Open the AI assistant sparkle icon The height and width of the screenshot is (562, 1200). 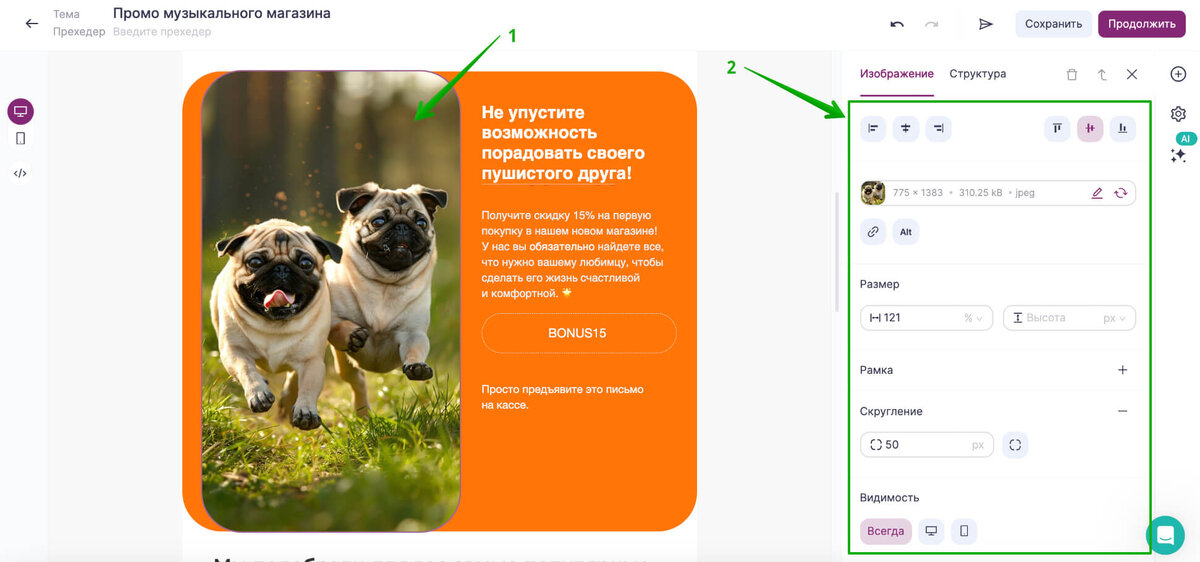click(x=1178, y=155)
